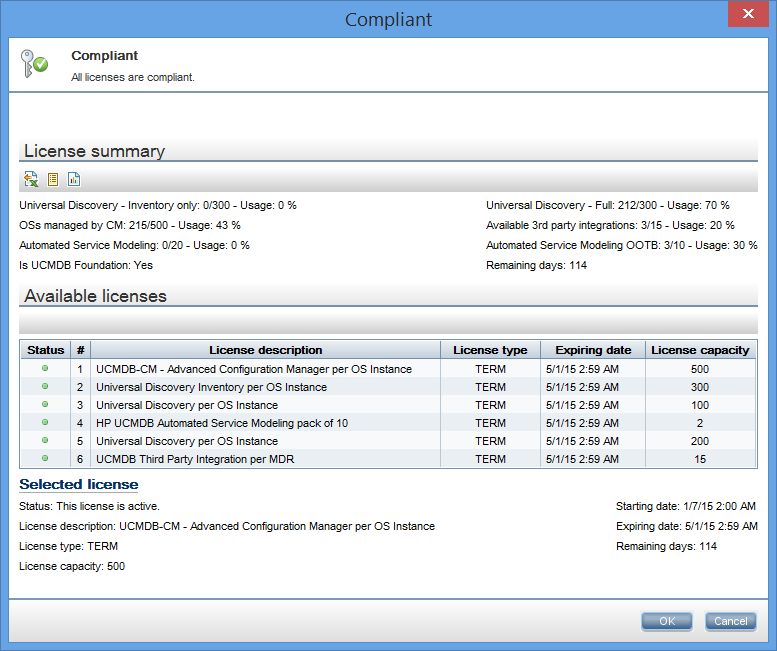
Task: Click the green status dot in row 3
Action: 45,404
